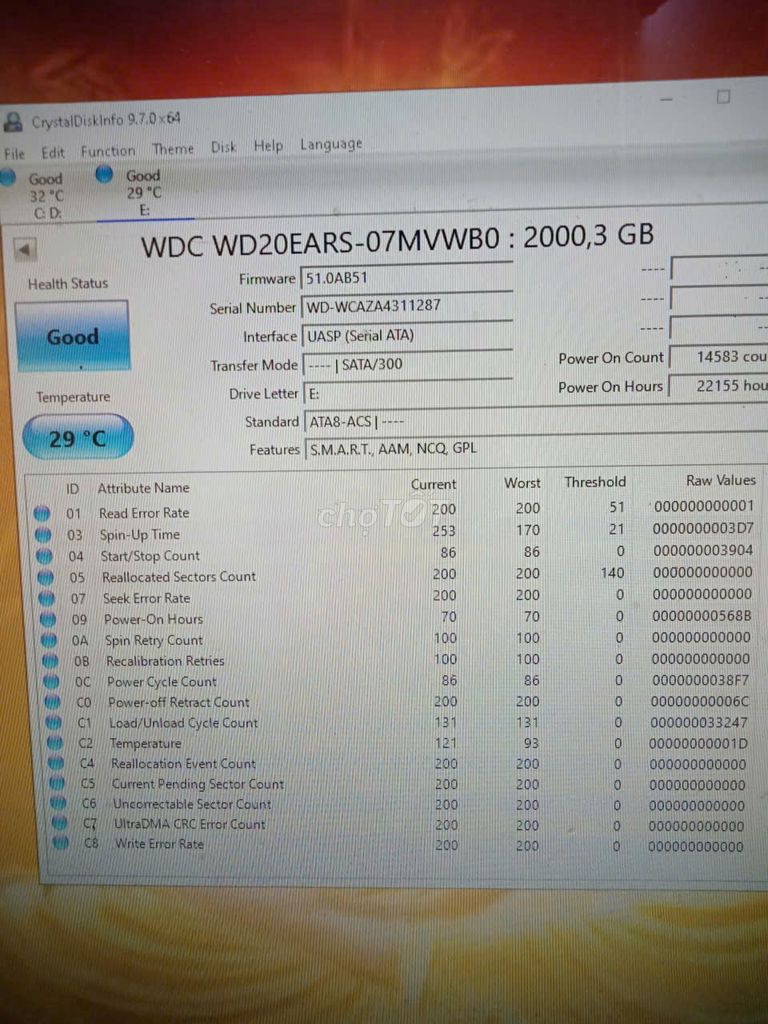
Task: Click the status icon for Start/Stop Count
Action: click(x=44, y=557)
